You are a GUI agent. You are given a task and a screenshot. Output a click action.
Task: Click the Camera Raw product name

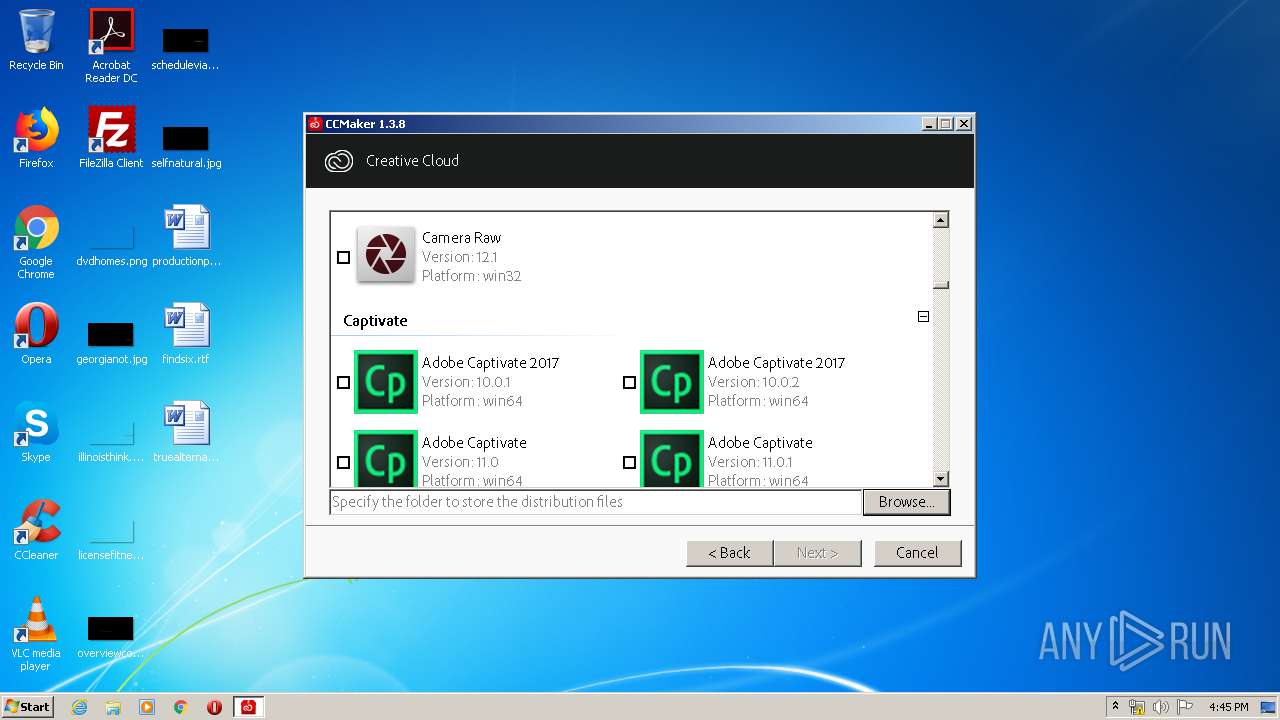[461, 238]
